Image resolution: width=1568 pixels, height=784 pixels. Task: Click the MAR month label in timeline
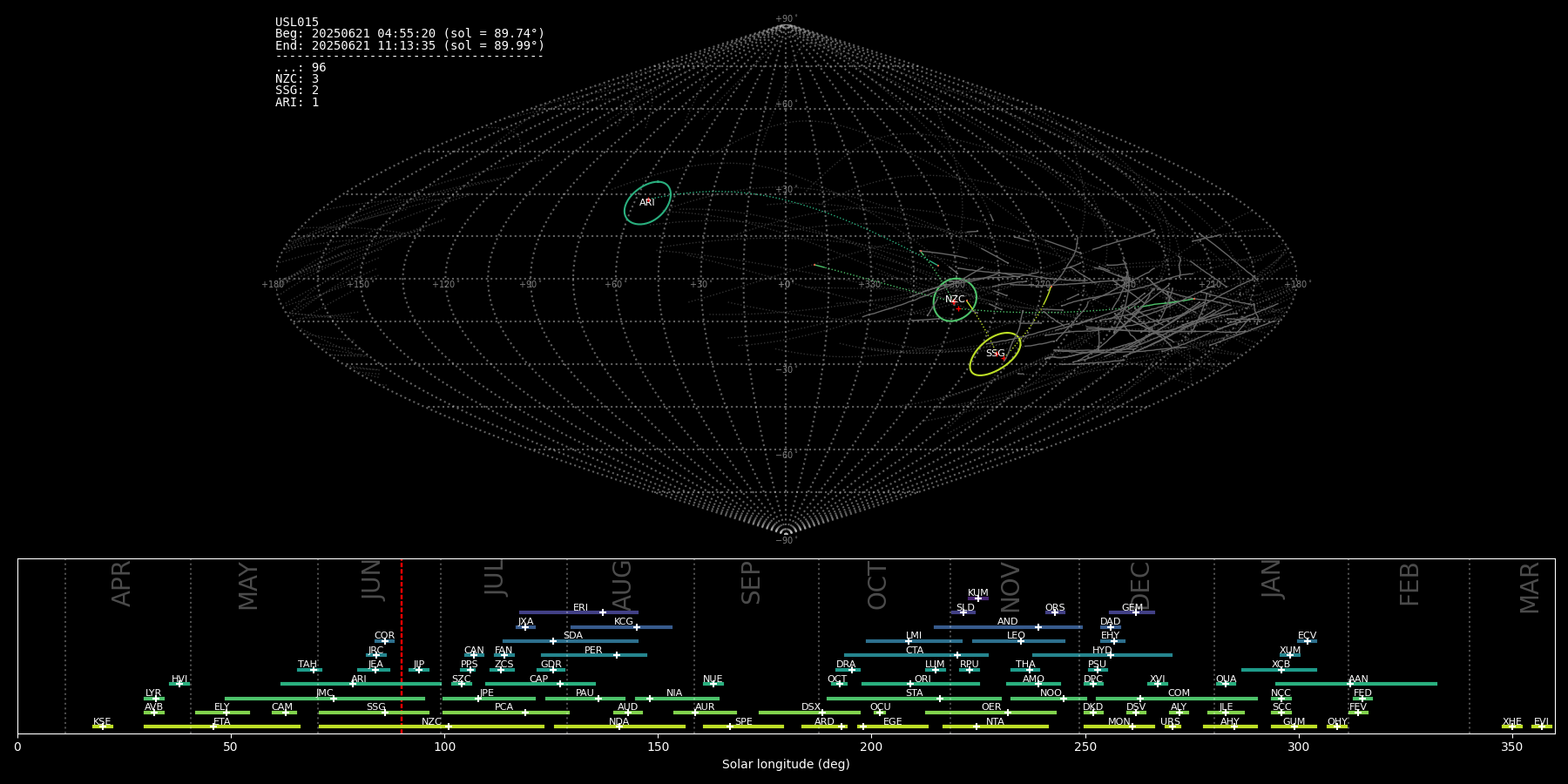coord(1530,588)
